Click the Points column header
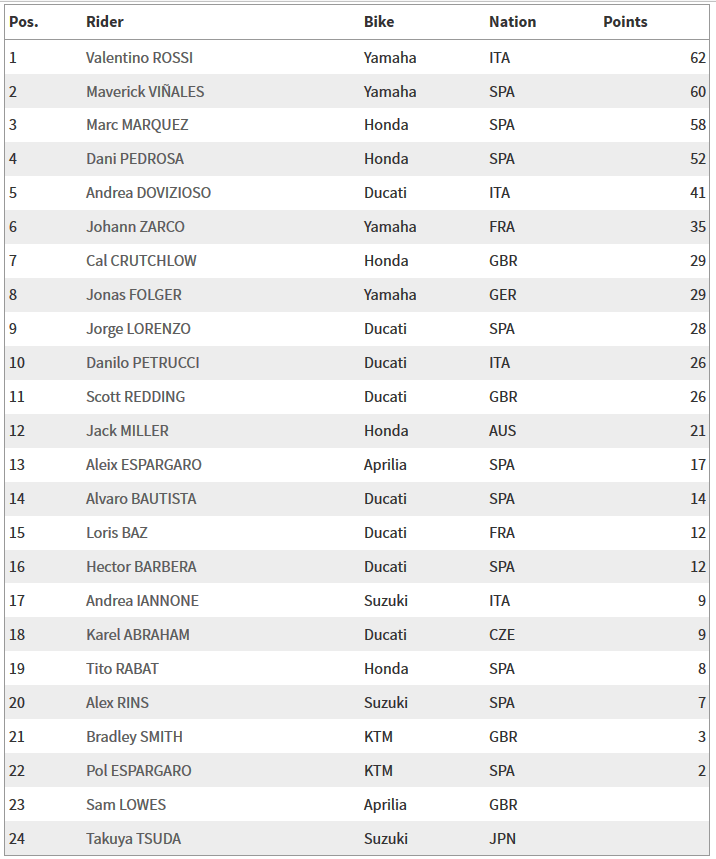This screenshot has height=859, width=716. (x=625, y=22)
